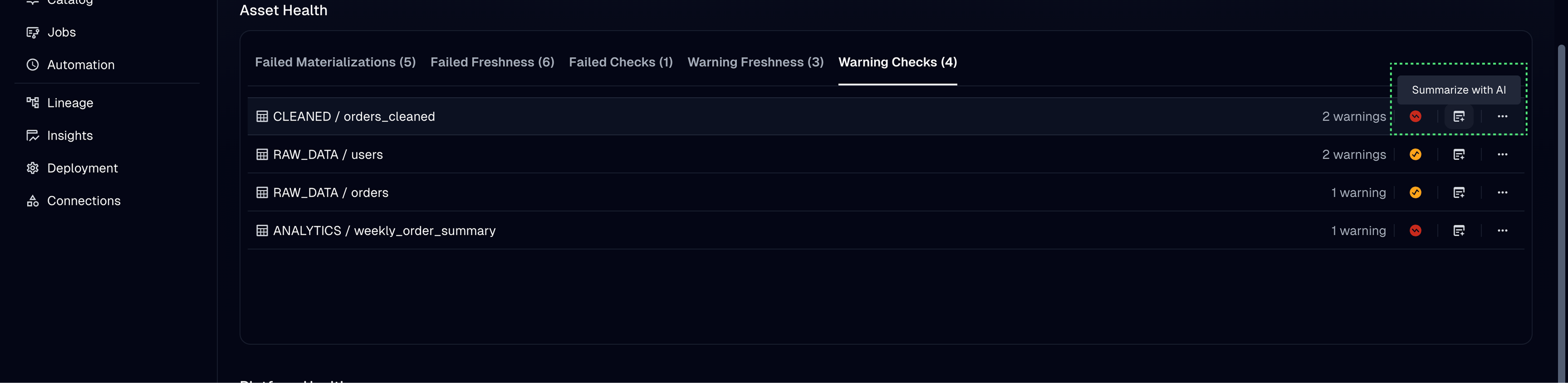Open the Jobs section in the sidebar

[62, 32]
